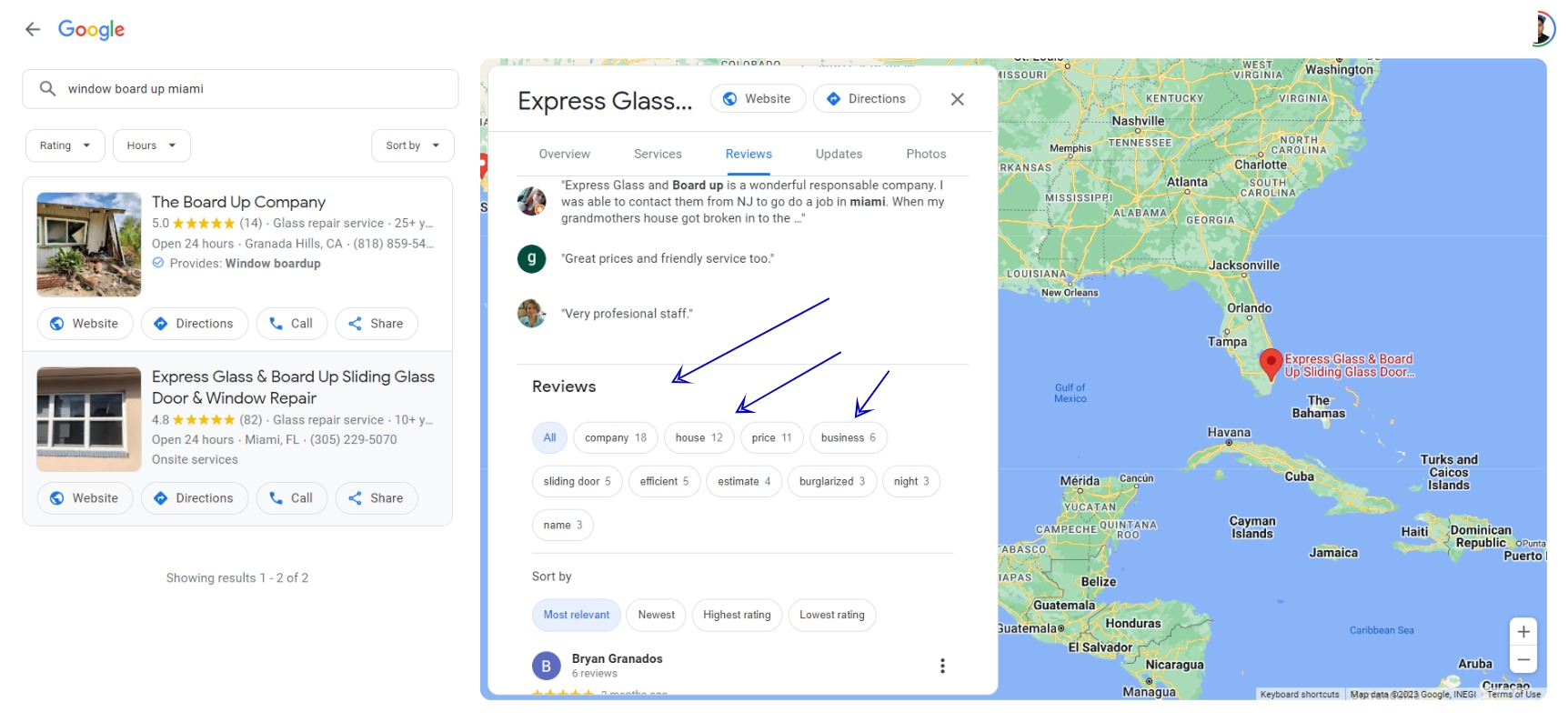Image resolution: width=1568 pixels, height=722 pixels.
Task: Open Bryan Granados reviewer avatar
Action: pyautogui.click(x=547, y=667)
